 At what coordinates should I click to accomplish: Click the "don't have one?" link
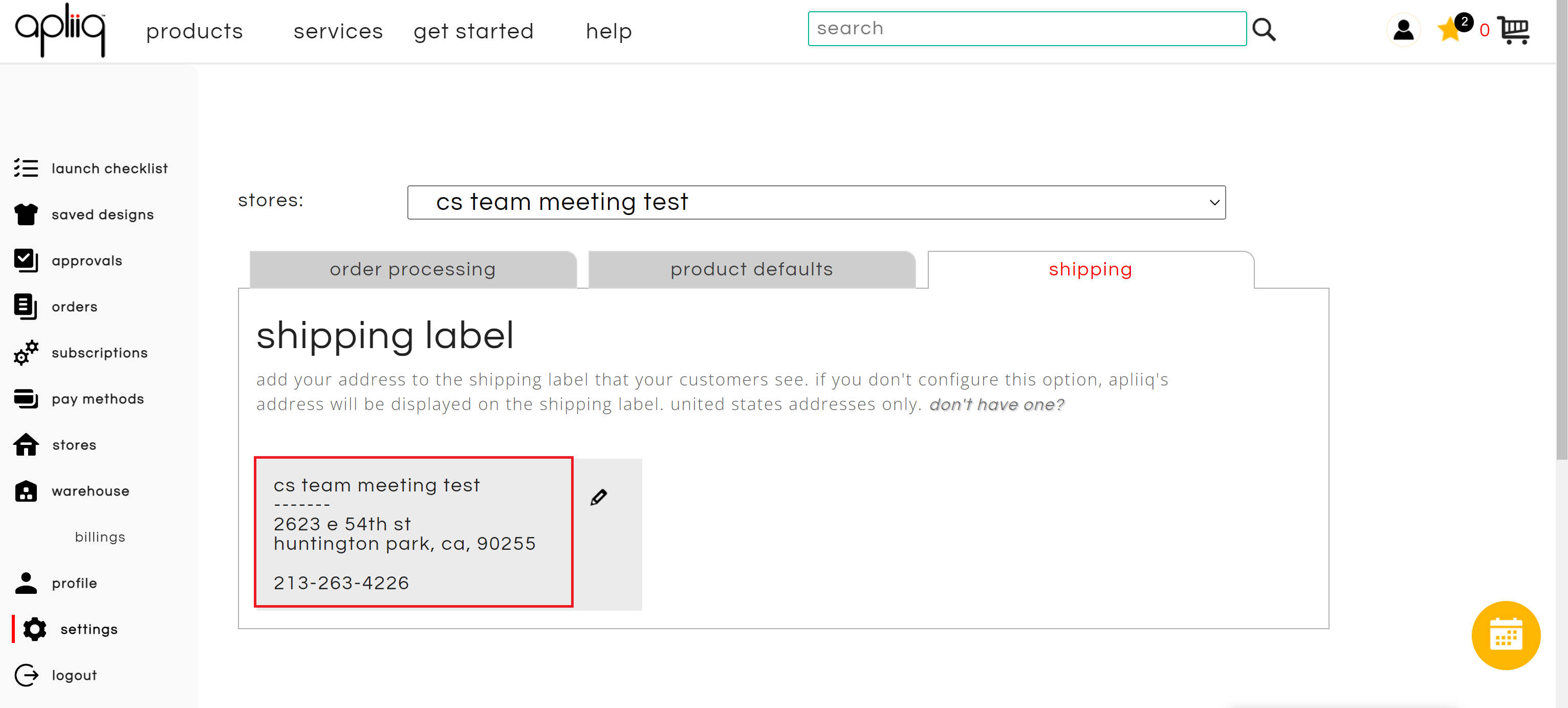pyautogui.click(x=996, y=404)
